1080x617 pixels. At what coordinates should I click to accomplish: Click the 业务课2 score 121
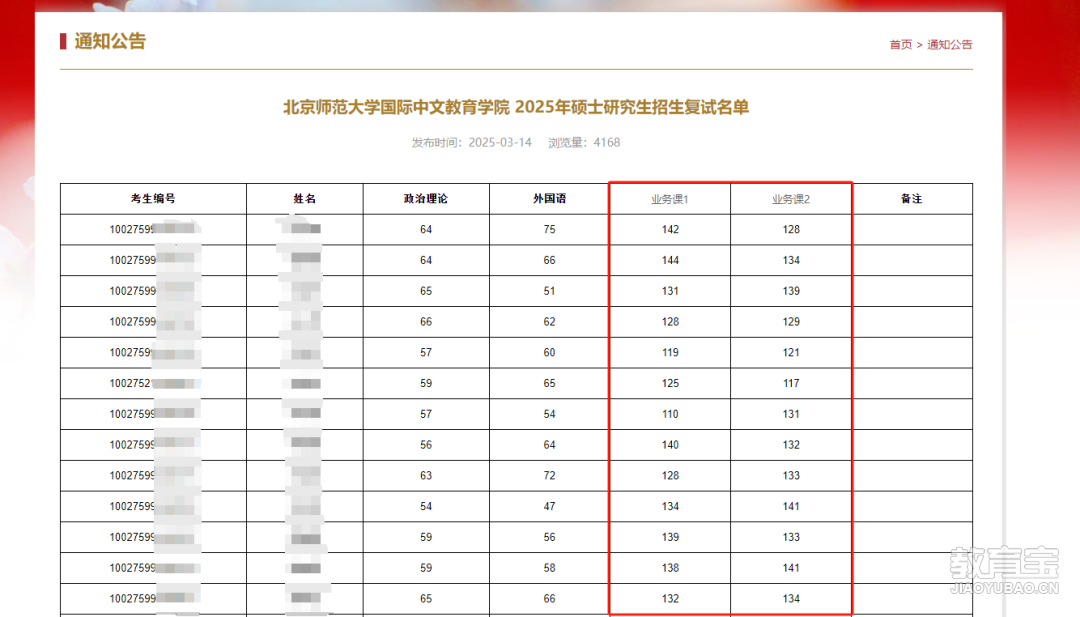tap(791, 353)
